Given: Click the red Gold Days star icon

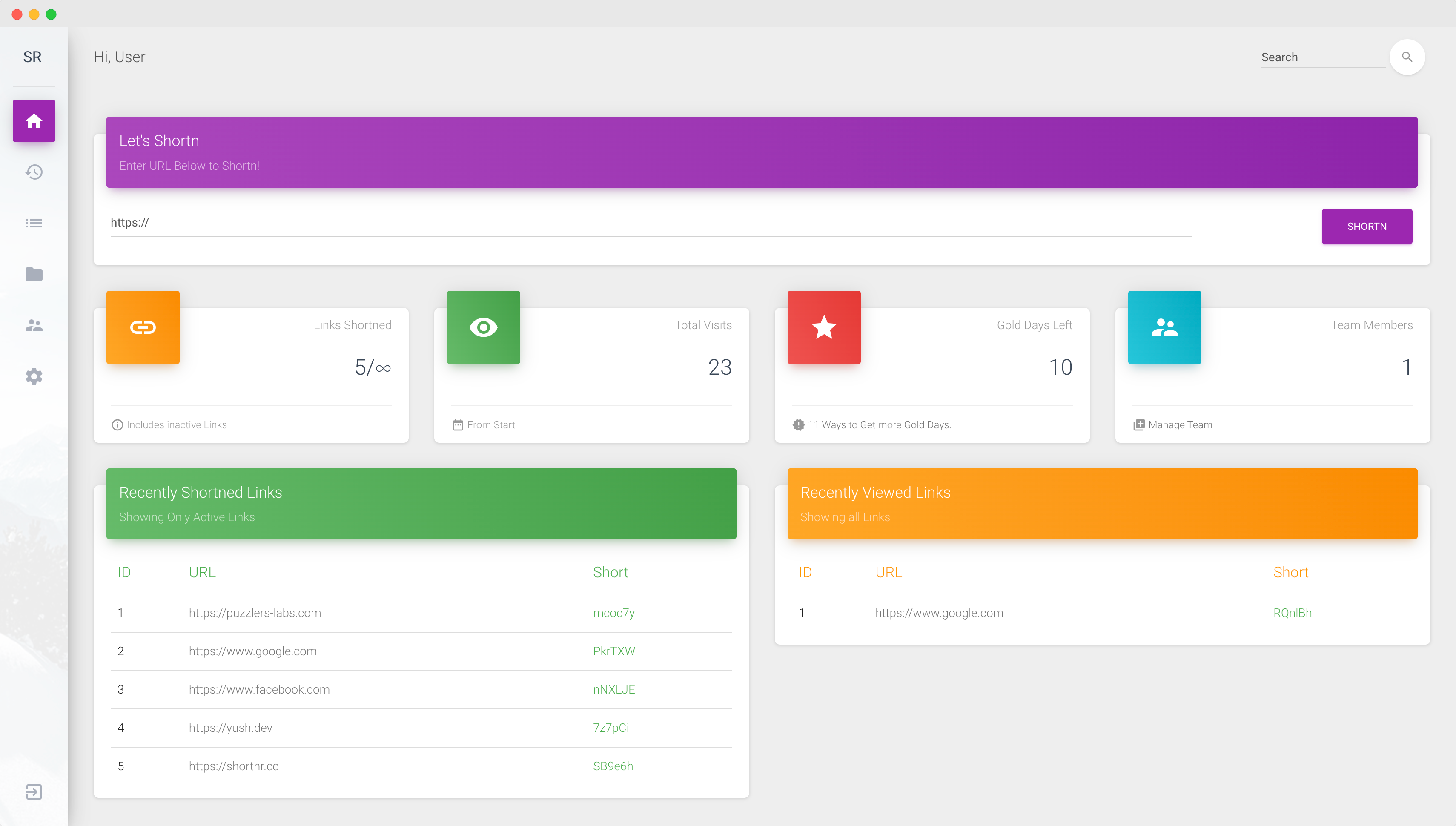Looking at the screenshot, I should [x=823, y=327].
